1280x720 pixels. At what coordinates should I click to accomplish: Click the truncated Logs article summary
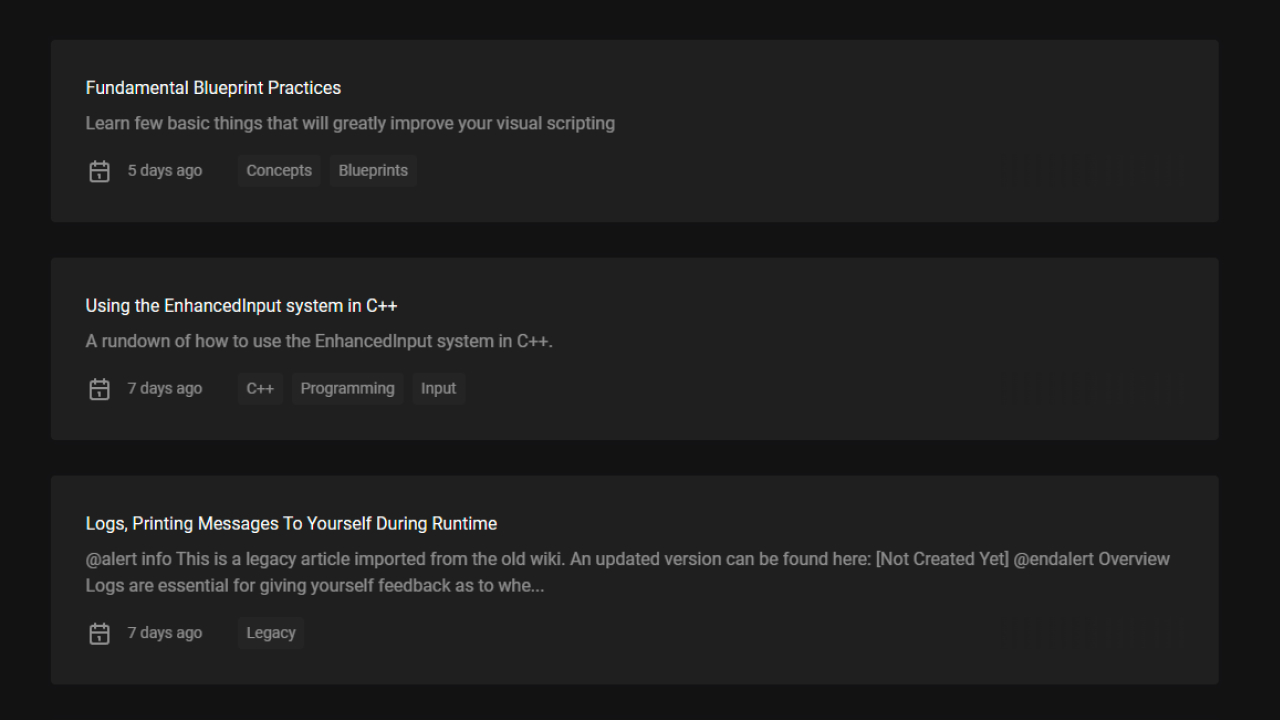coord(627,572)
